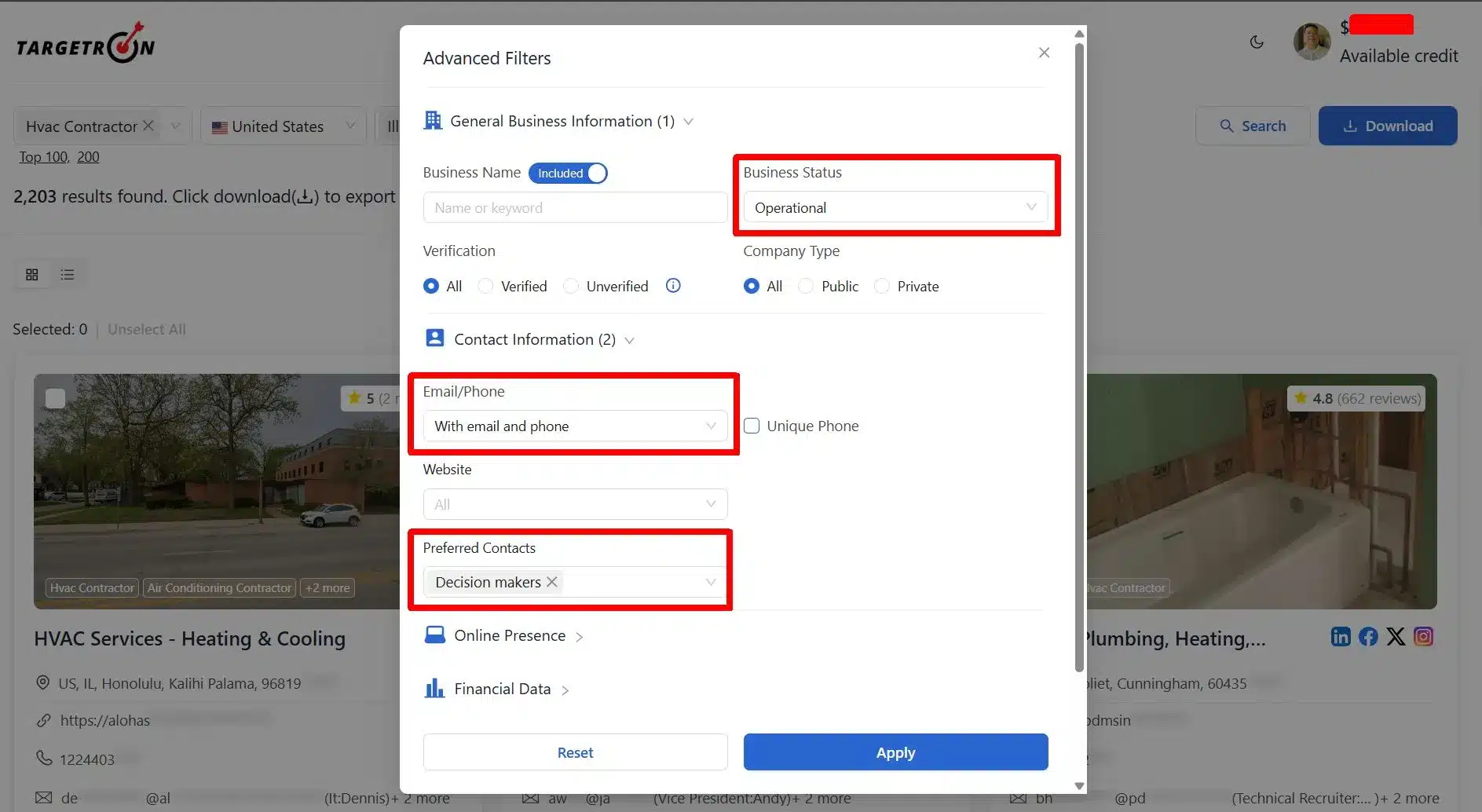Open the Facebook icon on business card
Screen dimensions: 1482x812
pos(1368,637)
